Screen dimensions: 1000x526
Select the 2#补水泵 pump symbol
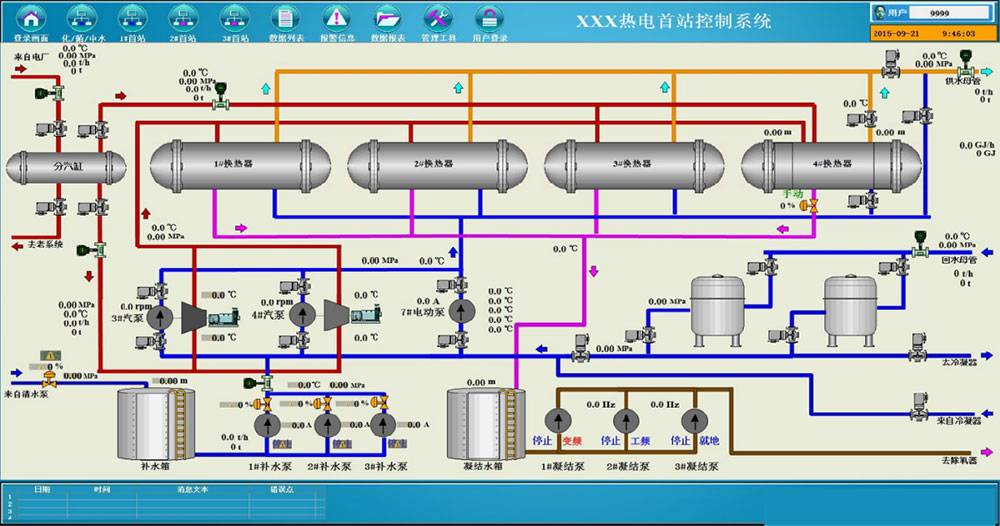click(x=327, y=424)
